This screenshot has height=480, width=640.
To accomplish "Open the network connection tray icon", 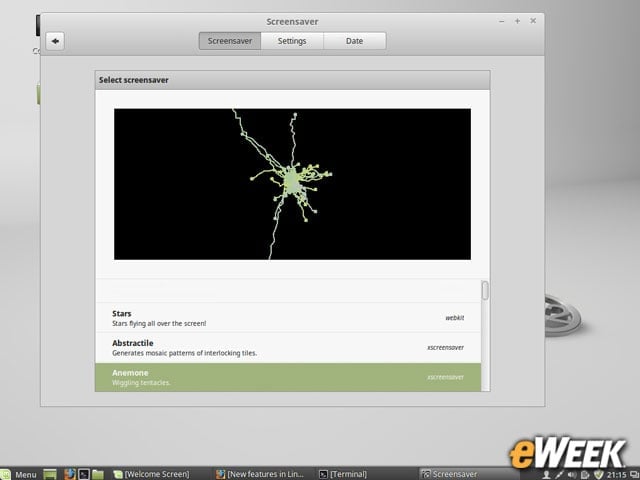I will 559,475.
